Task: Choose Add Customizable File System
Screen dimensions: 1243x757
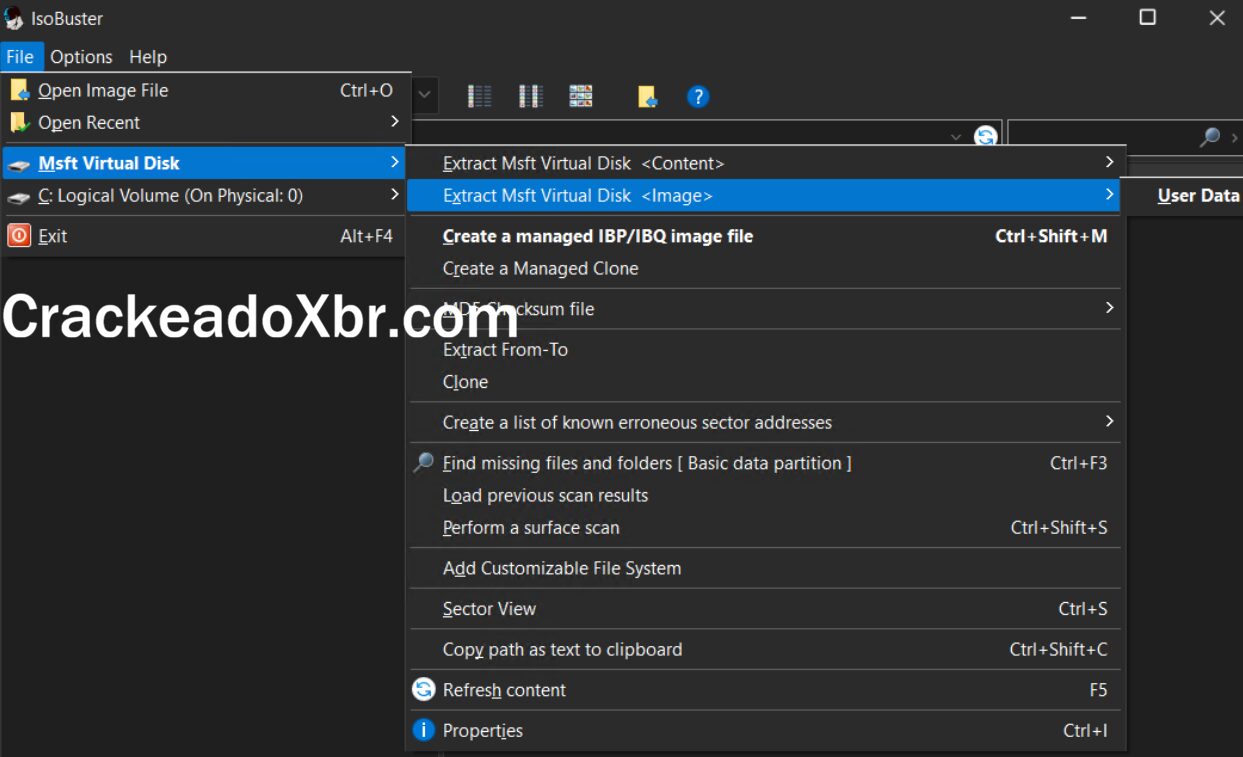Action: tap(765, 568)
